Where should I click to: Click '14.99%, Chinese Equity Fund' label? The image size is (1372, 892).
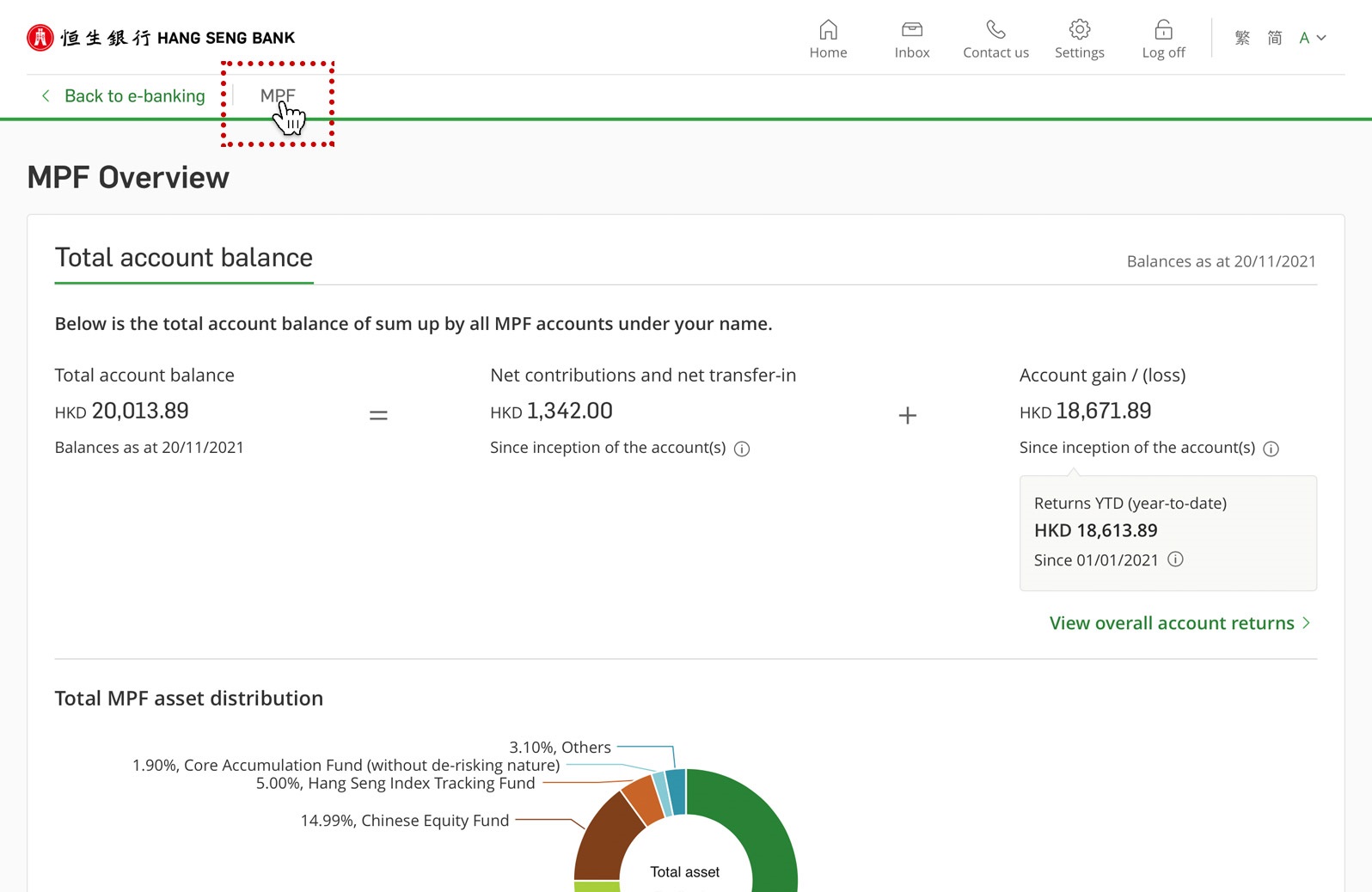click(x=405, y=821)
